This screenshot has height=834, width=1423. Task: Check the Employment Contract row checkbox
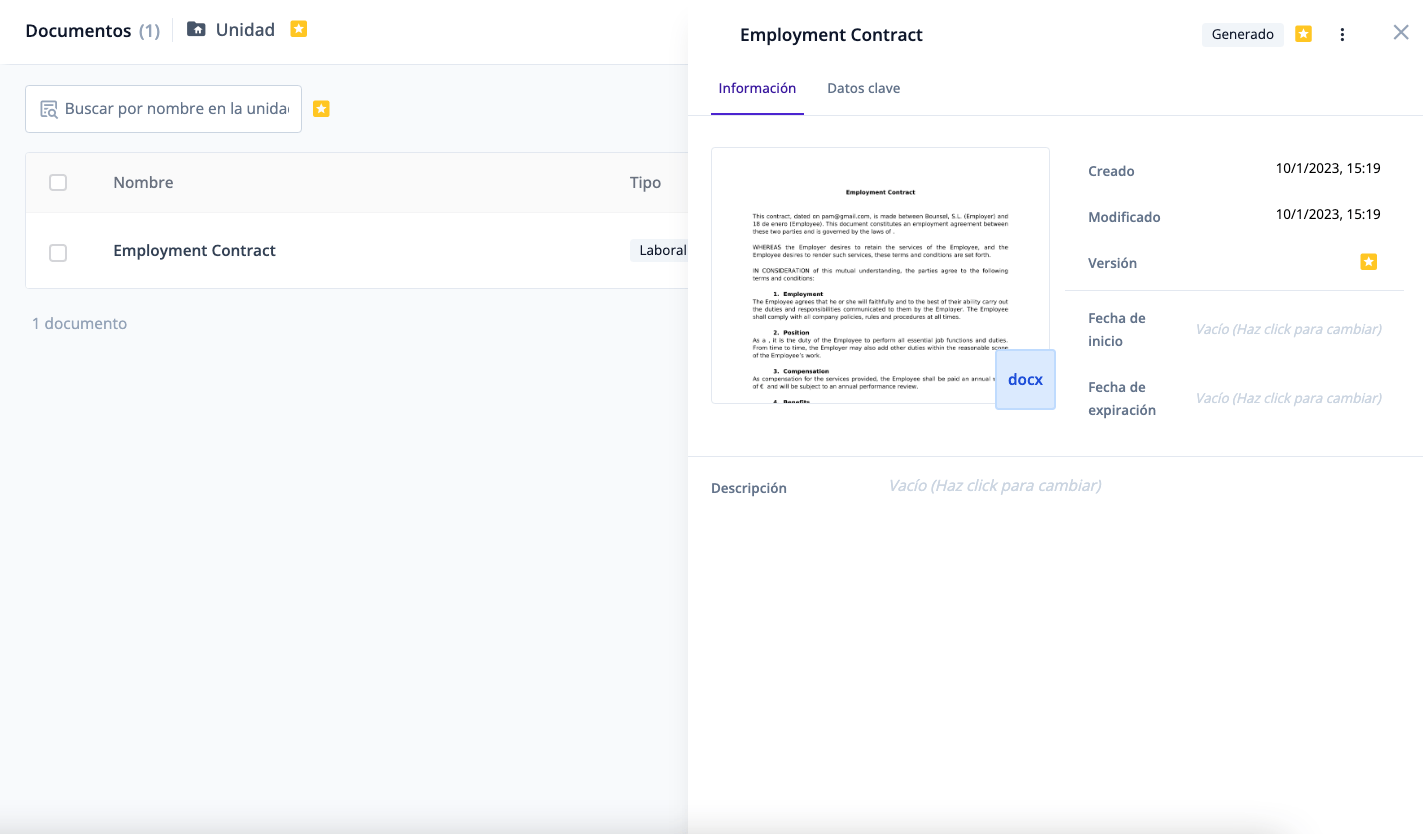(x=58, y=253)
